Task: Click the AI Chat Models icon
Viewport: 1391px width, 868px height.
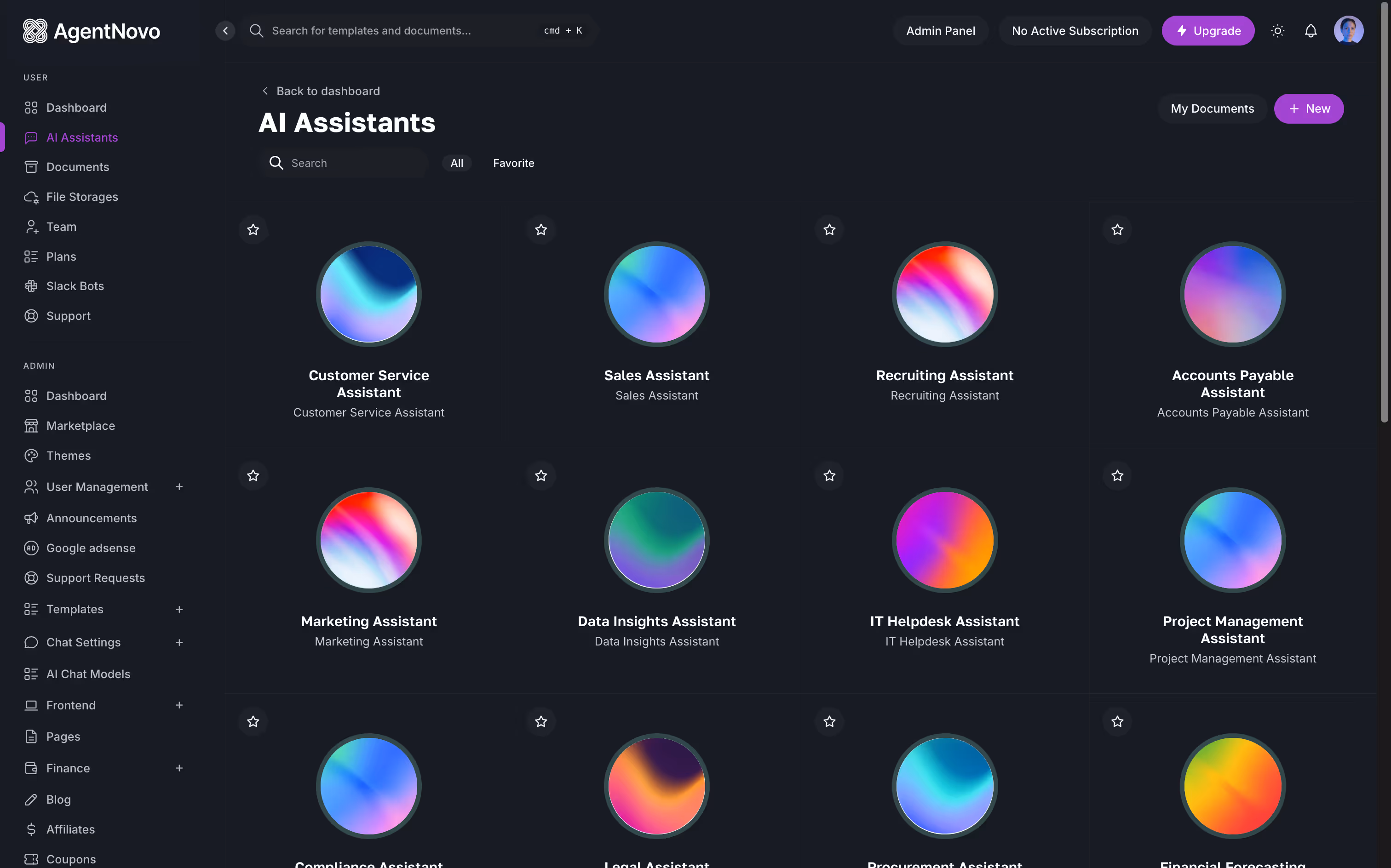Action: (31, 674)
